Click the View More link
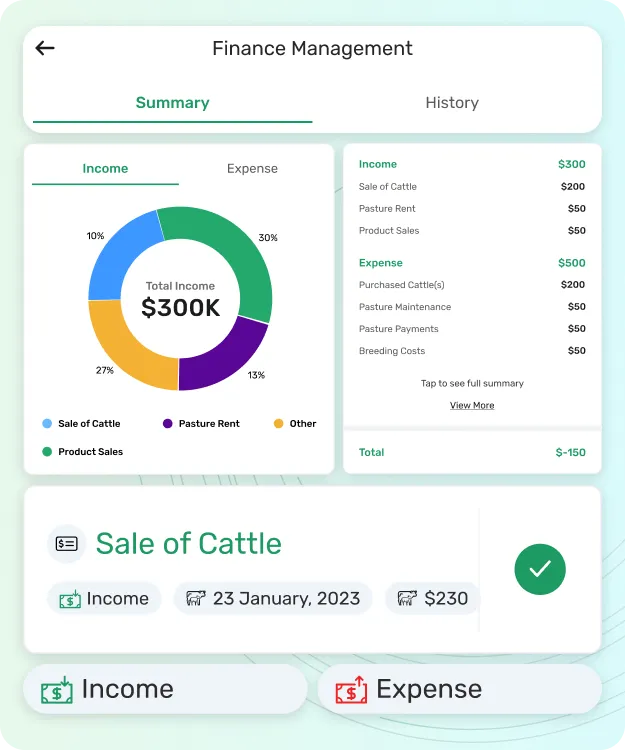The height and width of the screenshot is (750, 625). [472, 405]
